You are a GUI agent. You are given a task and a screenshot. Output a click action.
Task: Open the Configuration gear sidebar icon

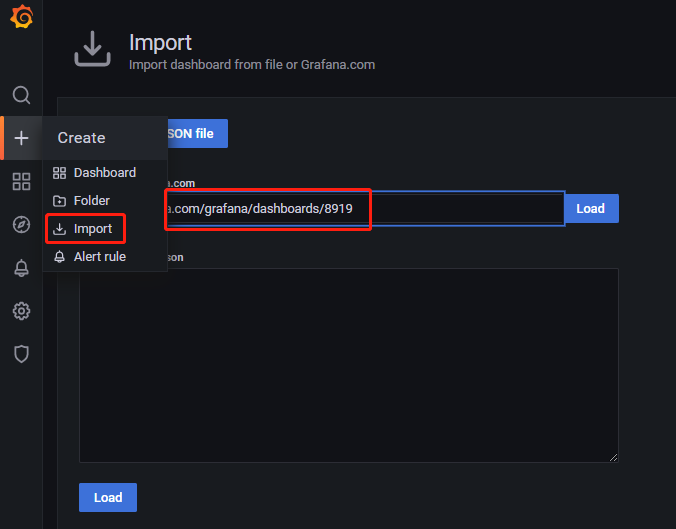tap(21, 311)
